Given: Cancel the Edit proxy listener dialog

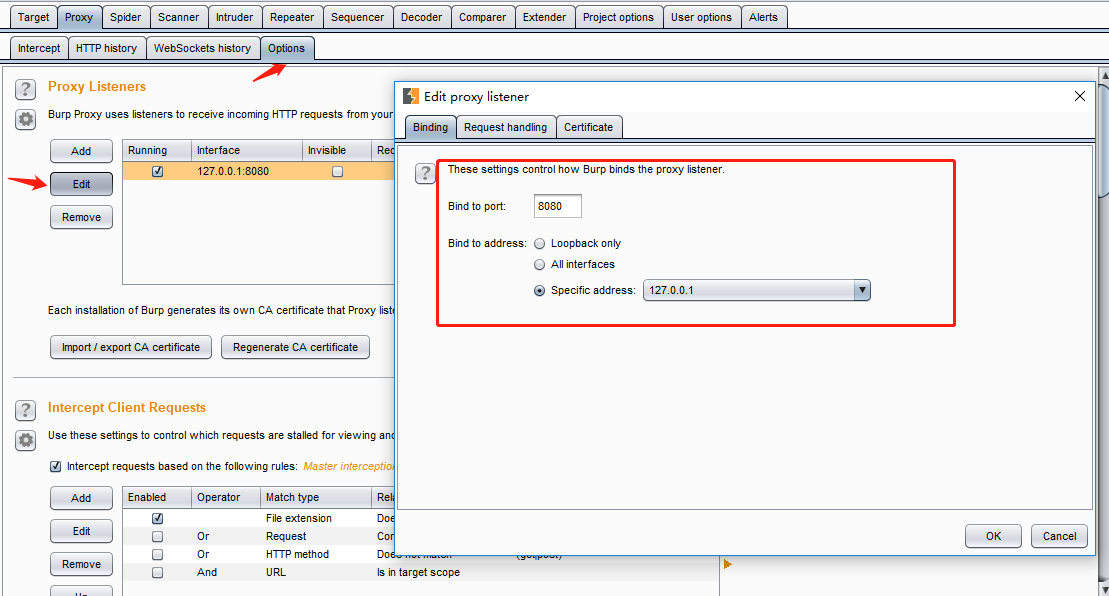Looking at the screenshot, I should pyautogui.click(x=1059, y=536).
